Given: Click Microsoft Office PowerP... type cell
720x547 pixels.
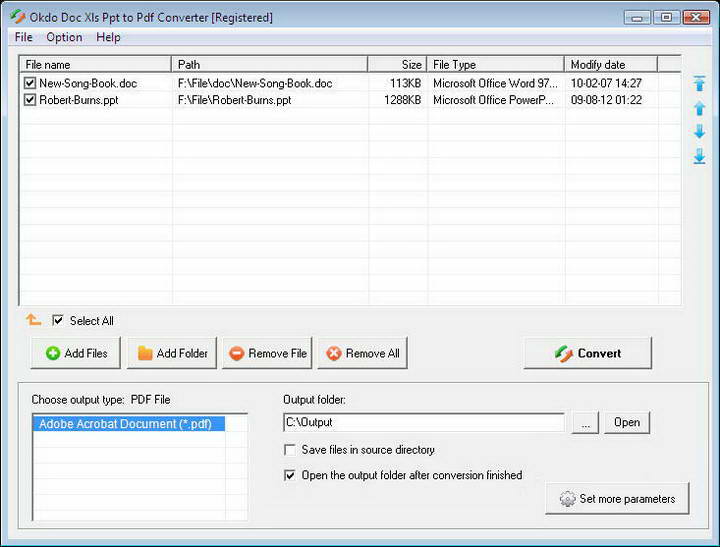Looking at the screenshot, I should coord(493,100).
